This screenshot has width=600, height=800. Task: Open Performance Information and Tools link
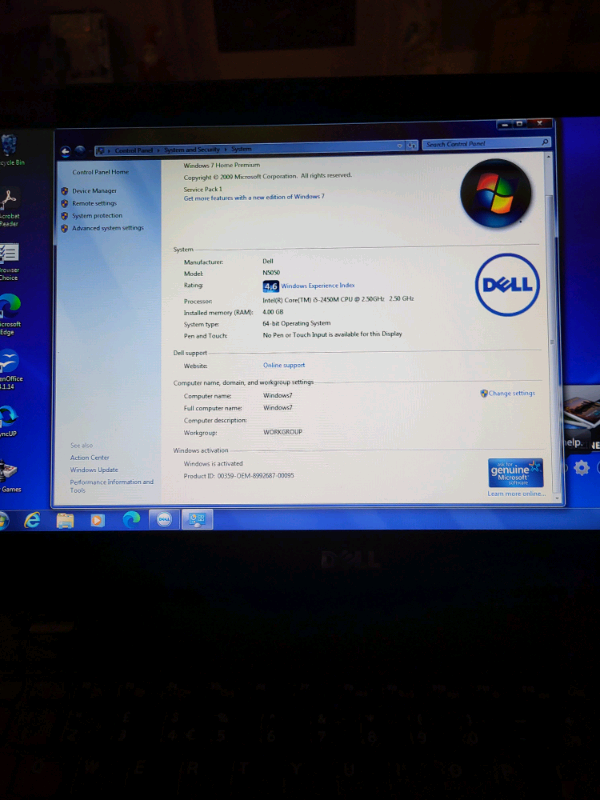pyautogui.click(x=111, y=486)
